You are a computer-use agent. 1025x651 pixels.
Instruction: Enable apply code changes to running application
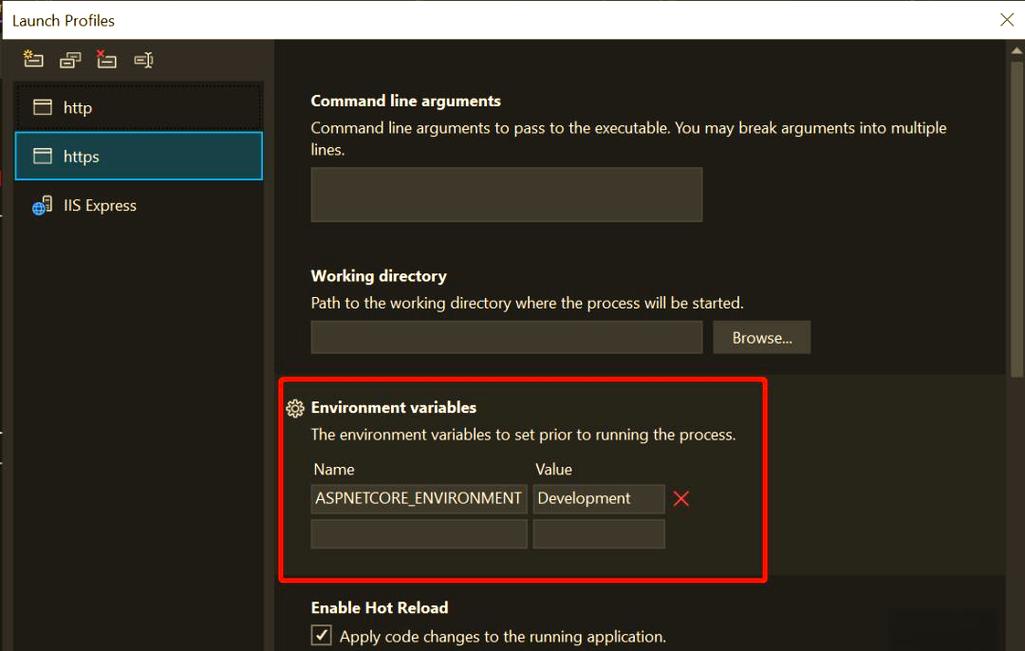pyautogui.click(x=320, y=636)
